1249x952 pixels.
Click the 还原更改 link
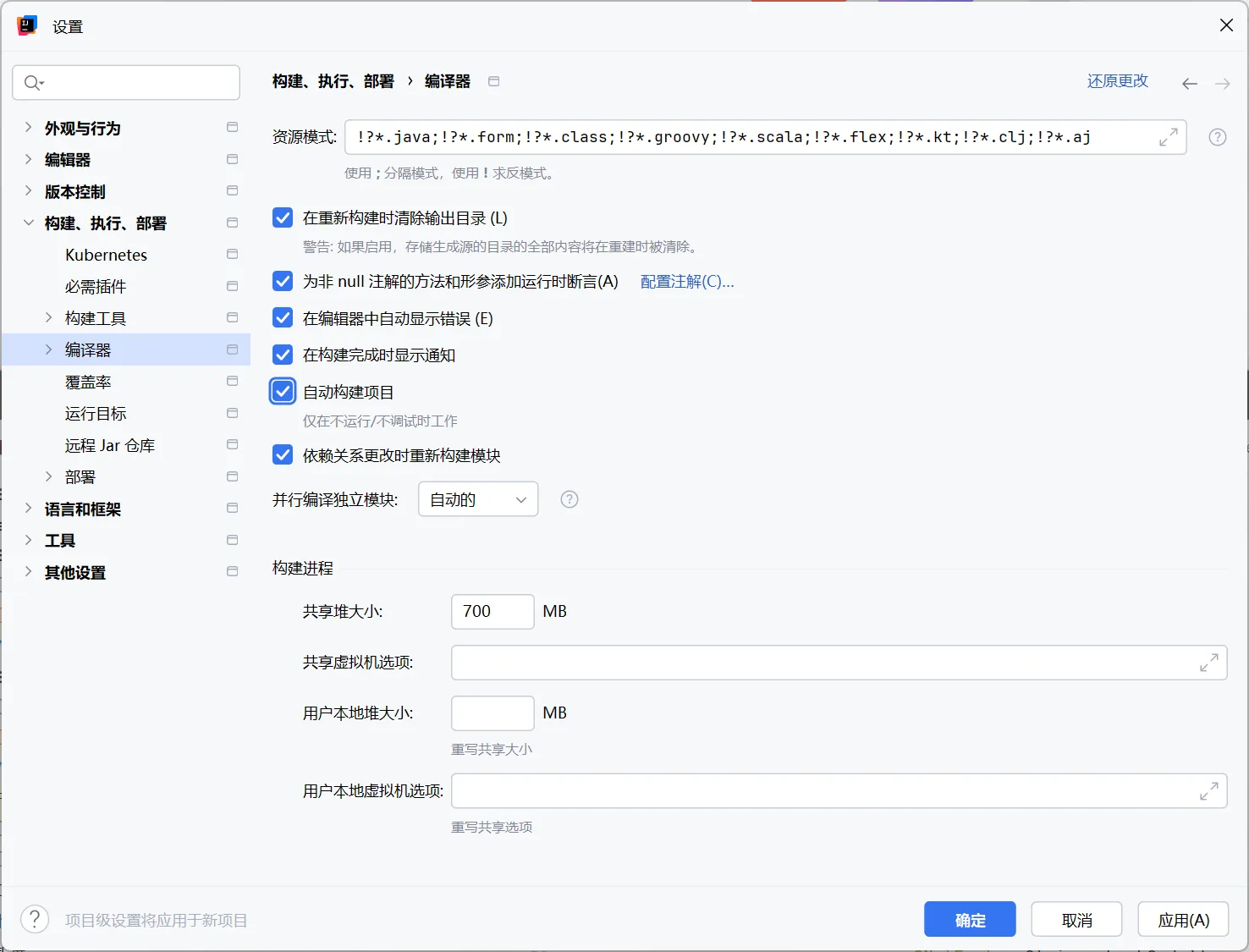pyautogui.click(x=1117, y=81)
